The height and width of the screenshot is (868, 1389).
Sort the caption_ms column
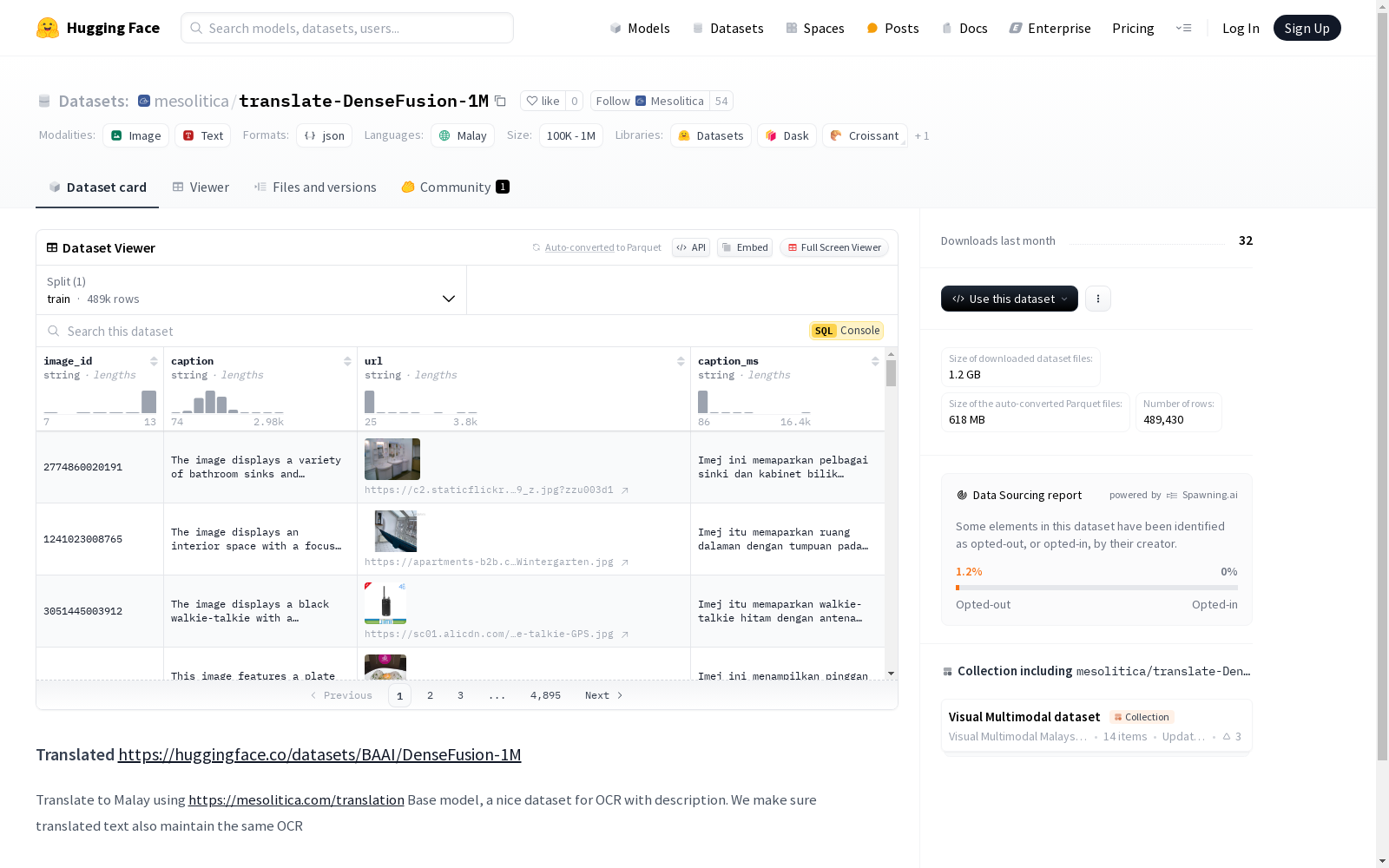pyautogui.click(x=875, y=361)
